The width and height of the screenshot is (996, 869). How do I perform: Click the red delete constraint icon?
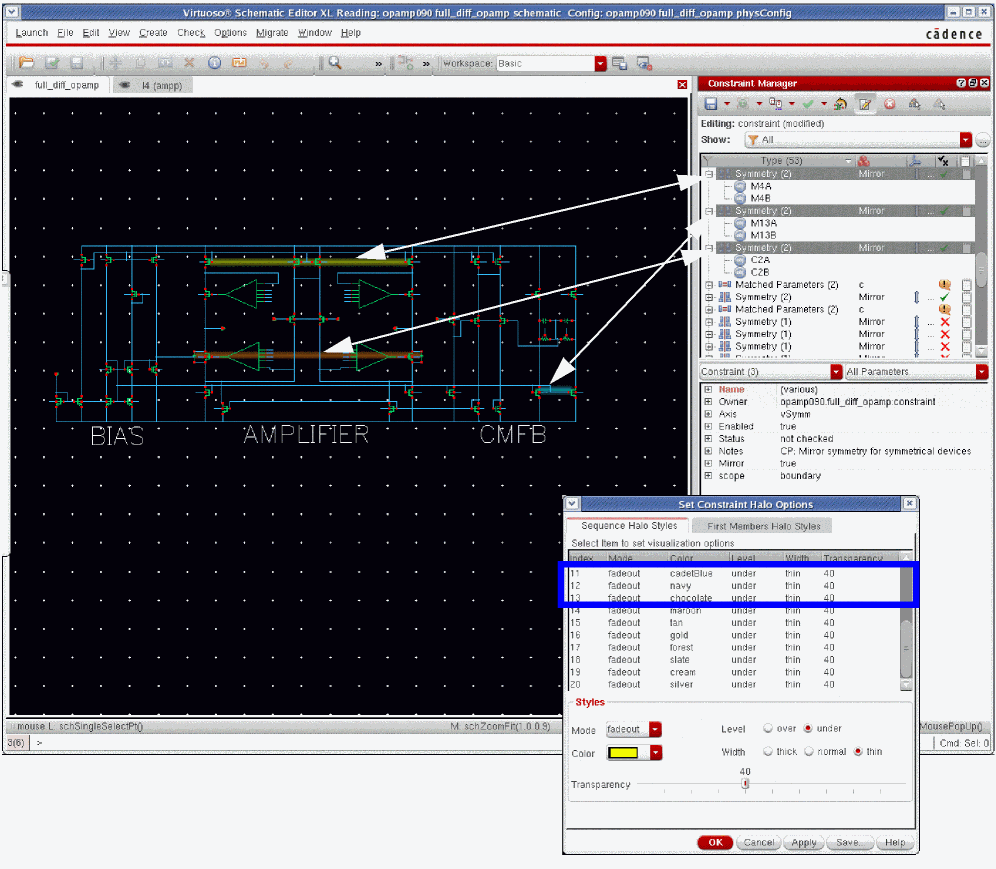[x=890, y=104]
